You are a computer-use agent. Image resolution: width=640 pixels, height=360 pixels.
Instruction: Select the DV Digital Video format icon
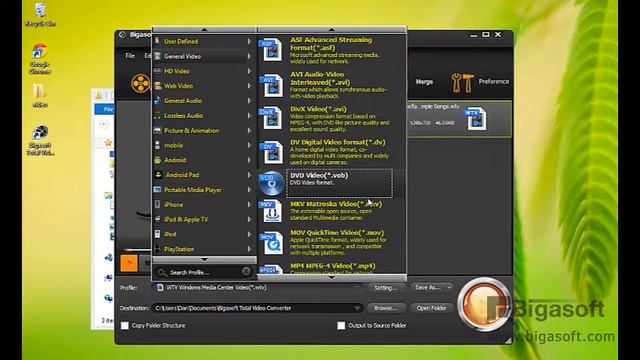271,152
